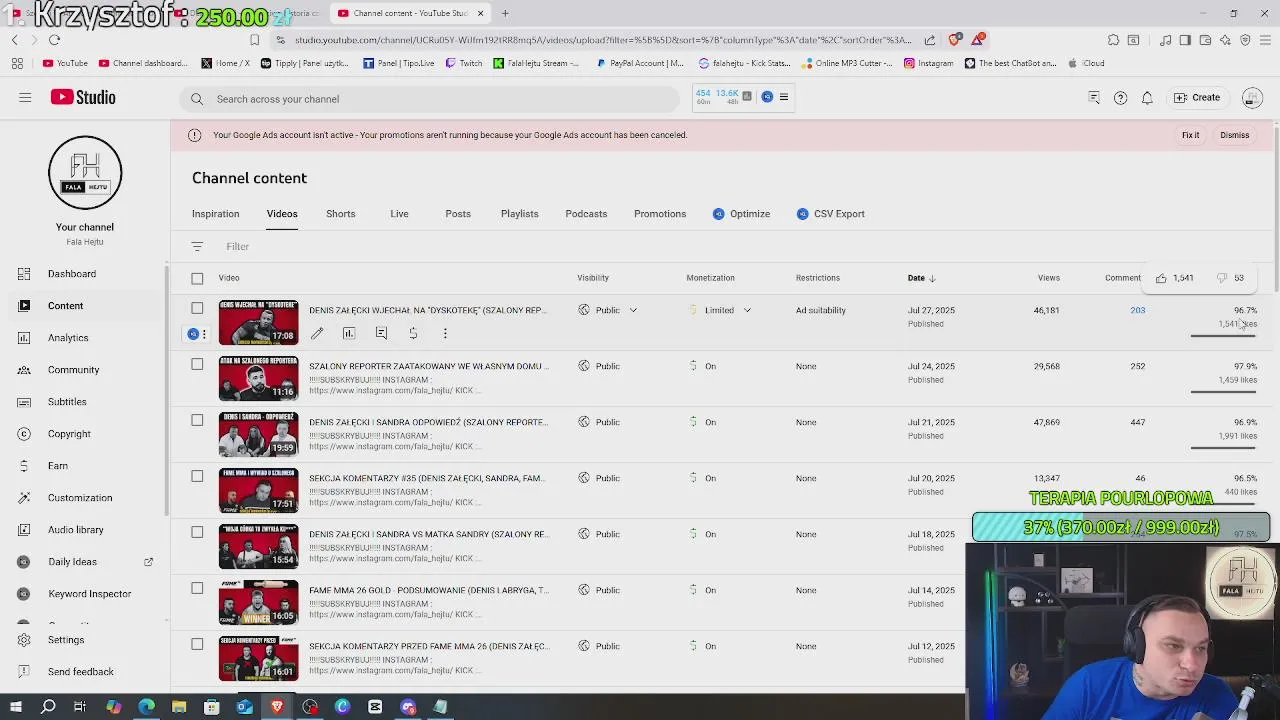Open the Instagram bookmark

pyautogui.click(x=928, y=63)
